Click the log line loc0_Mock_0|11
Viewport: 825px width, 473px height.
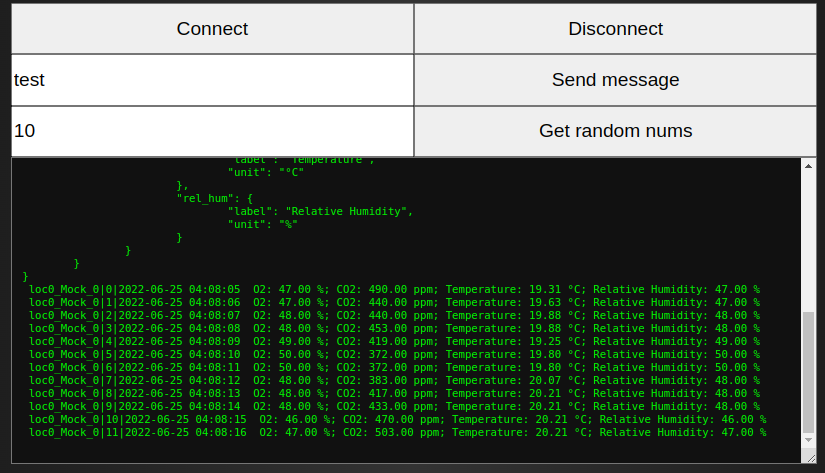[398, 432]
